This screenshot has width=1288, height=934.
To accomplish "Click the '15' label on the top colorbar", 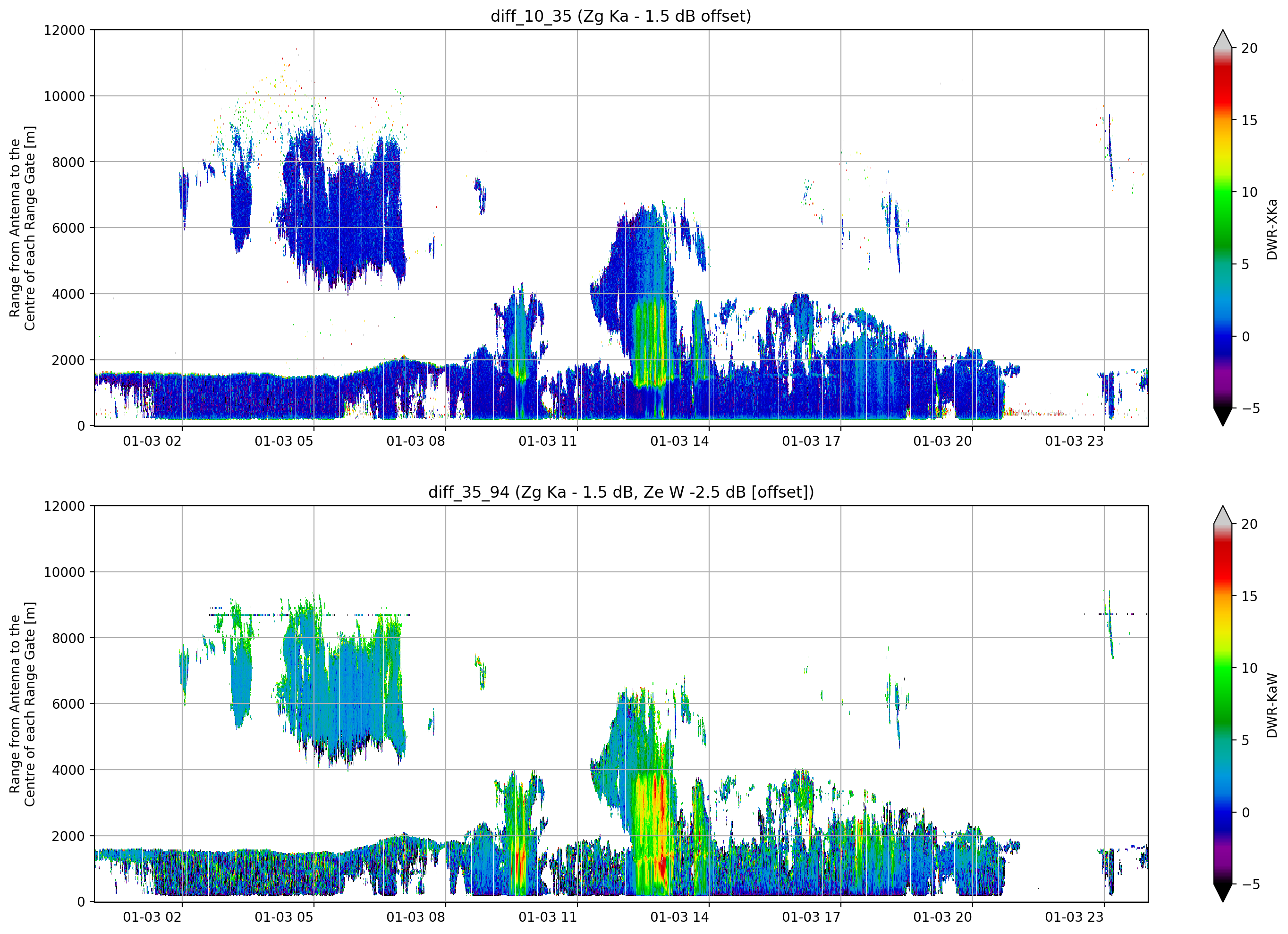I will (1249, 120).
